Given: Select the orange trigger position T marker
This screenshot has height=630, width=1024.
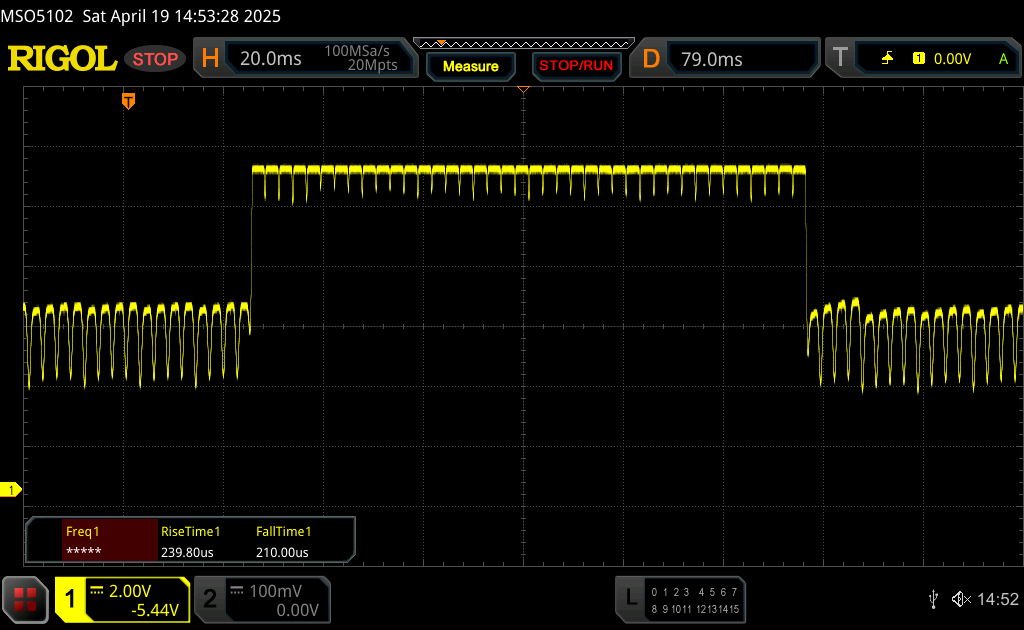Looking at the screenshot, I should tap(128, 100).
